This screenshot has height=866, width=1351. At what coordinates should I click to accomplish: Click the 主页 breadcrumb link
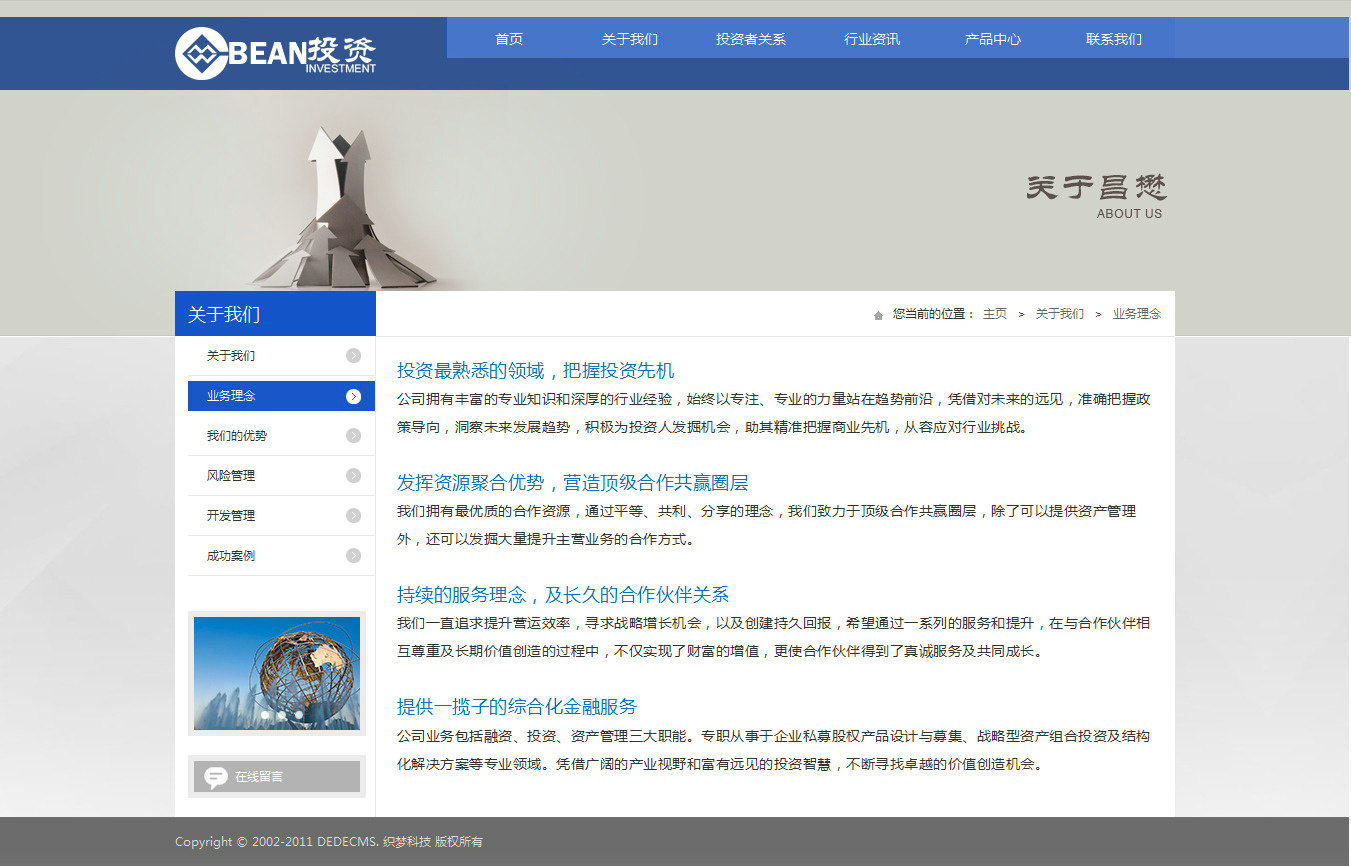[x=995, y=314]
